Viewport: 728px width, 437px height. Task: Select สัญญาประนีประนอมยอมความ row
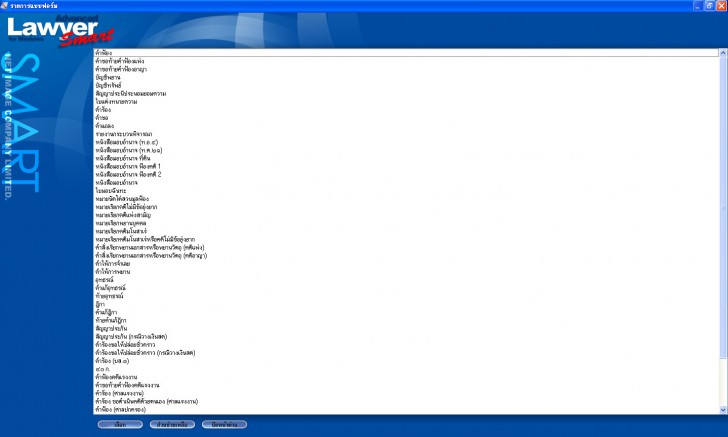tap(406, 93)
